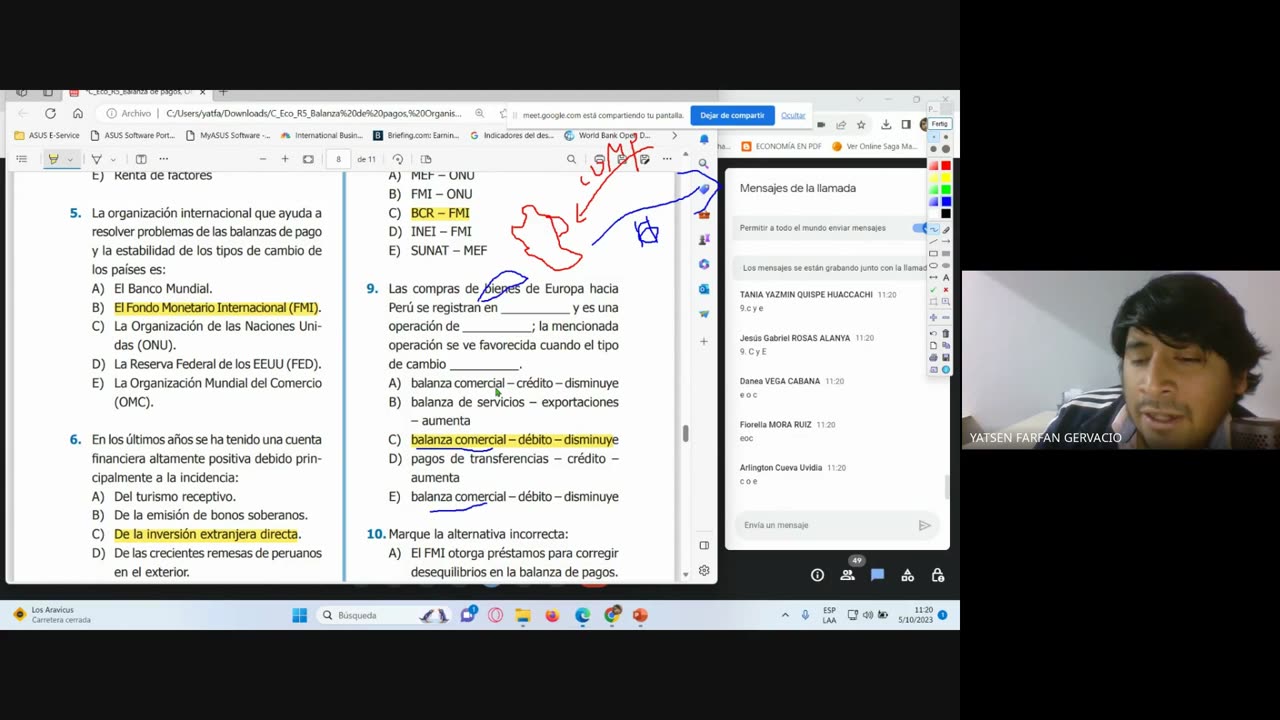1280x720 pixels.
Task: Open ECONOMÍA EN PDF bookmark
Action: tap(781, 146)
